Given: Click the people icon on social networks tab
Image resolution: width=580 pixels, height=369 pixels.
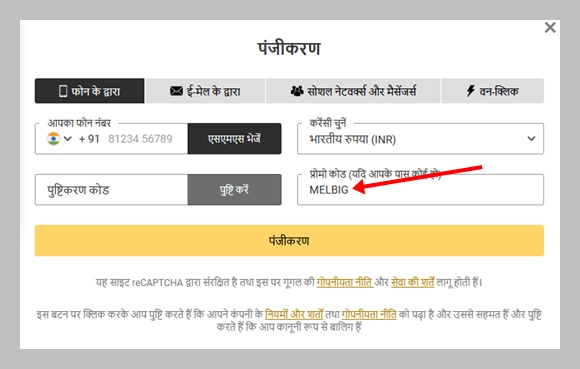Looking at the screenshot, I should click(297, 91).
